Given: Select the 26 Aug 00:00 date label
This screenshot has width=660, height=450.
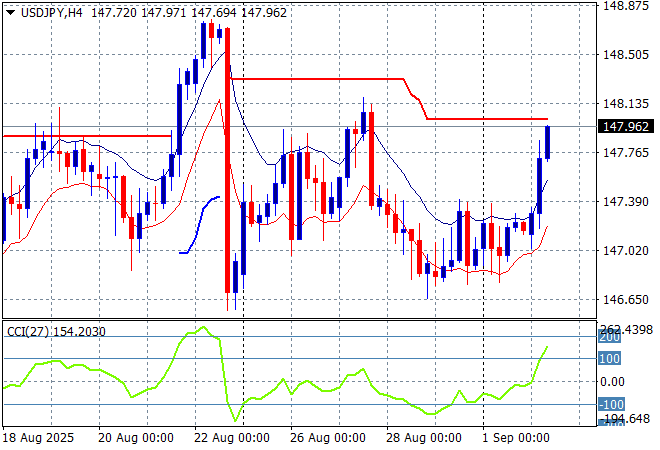Looking at the screenshot, I should pos(327,438).
